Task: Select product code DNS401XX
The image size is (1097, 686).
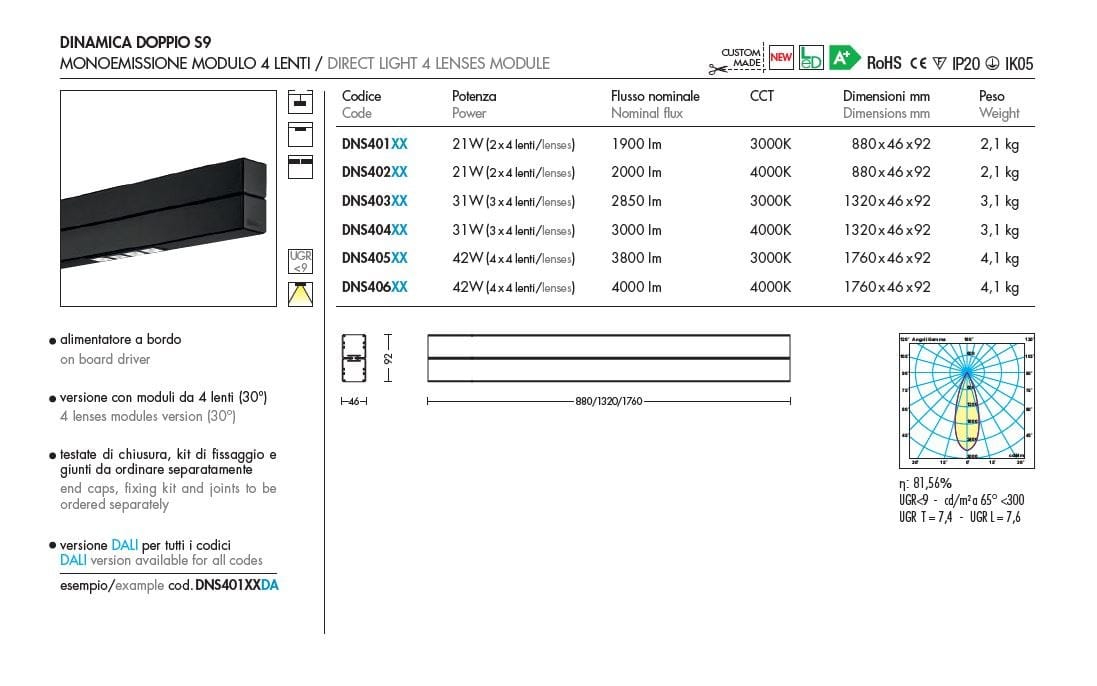Action: [374, 144]
